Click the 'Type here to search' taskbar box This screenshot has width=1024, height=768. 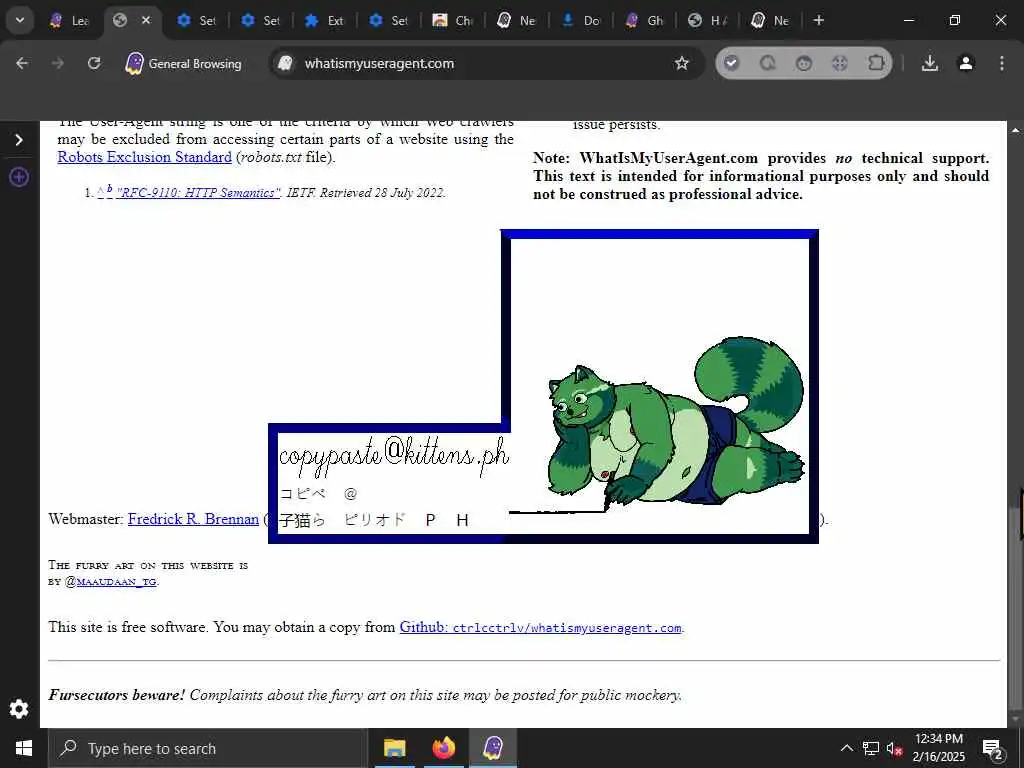(207, 748)
